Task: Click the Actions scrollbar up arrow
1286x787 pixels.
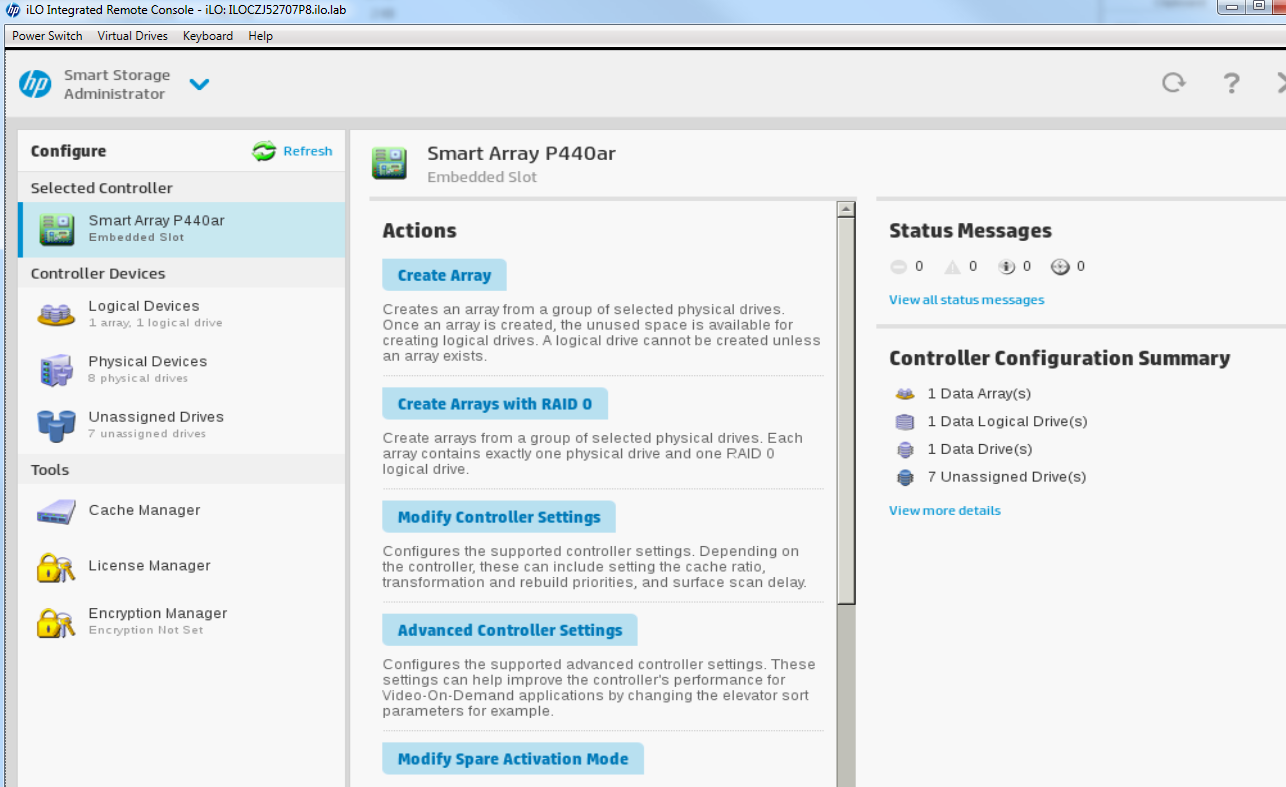Action: tap(846, 209)
